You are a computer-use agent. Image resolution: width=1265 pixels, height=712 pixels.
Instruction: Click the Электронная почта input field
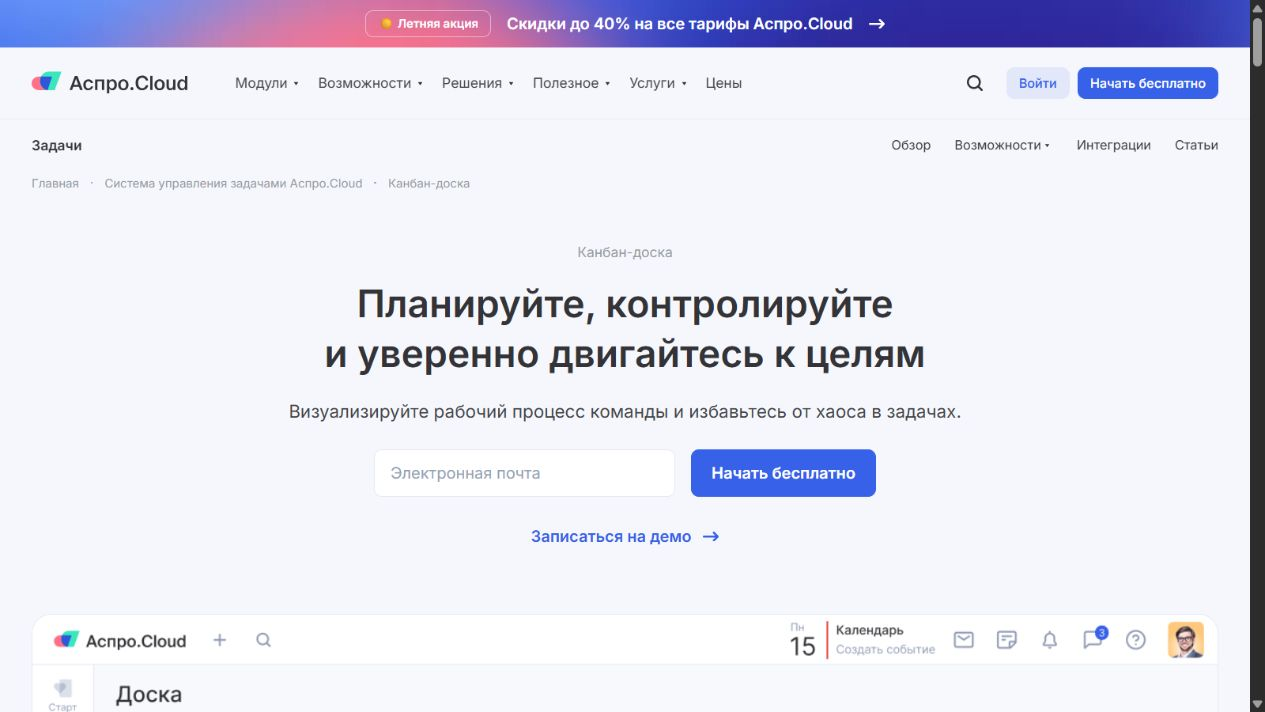pos(525,473)
